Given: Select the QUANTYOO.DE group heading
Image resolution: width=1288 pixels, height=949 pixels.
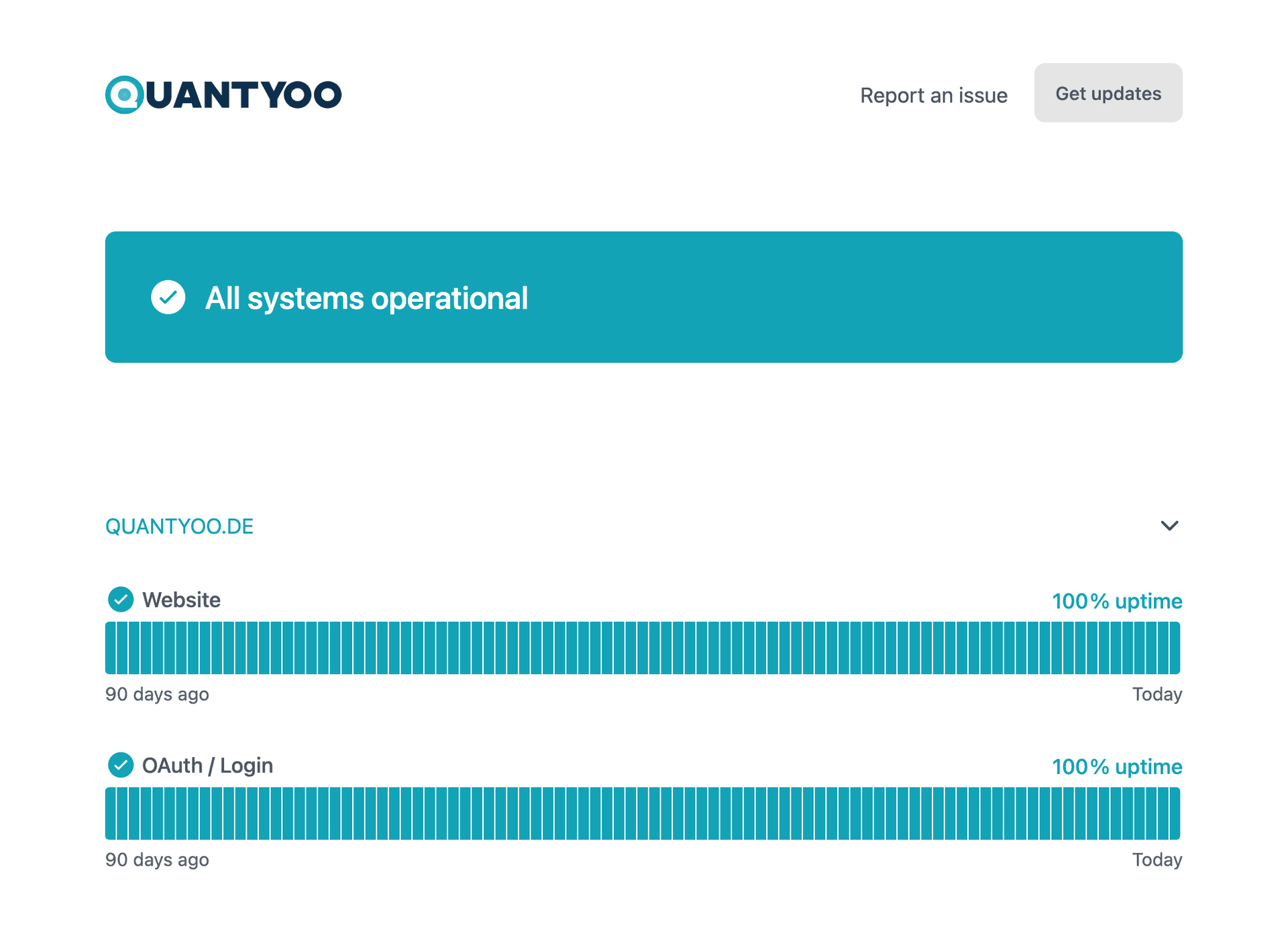Looking at the screenshot, I should tap(179, 526).
